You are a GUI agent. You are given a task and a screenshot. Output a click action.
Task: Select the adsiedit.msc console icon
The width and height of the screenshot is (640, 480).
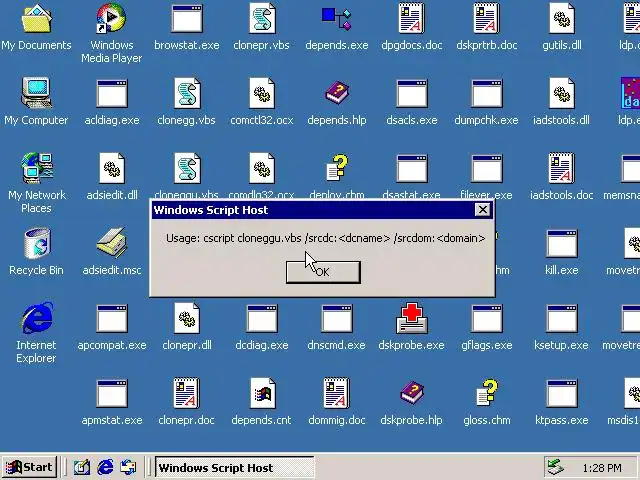tap(111, 244)
